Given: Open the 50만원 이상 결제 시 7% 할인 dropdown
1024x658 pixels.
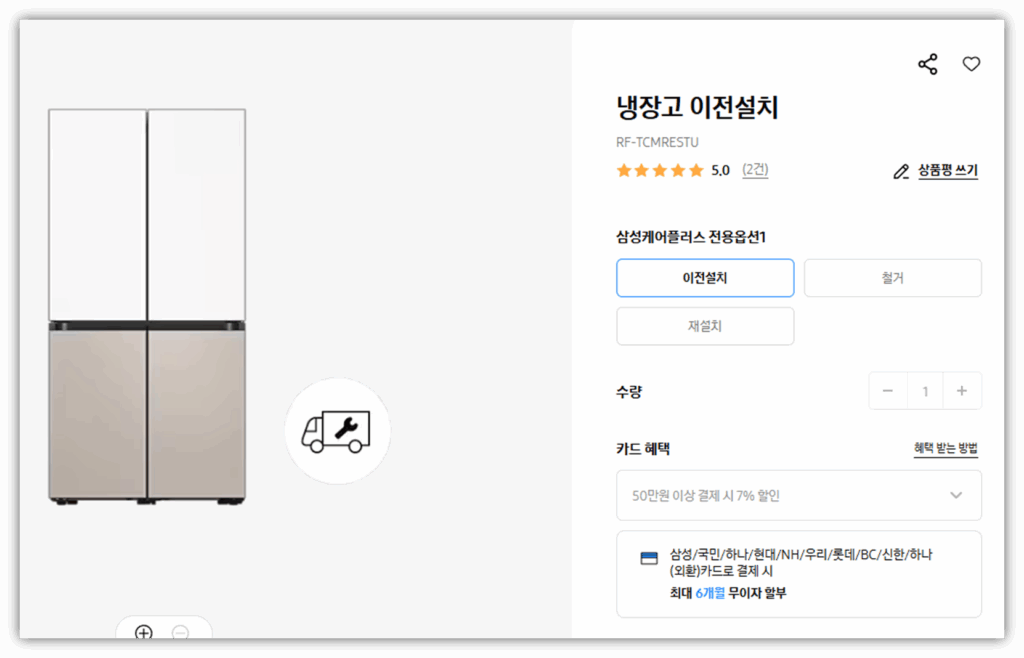Looking at the screenshot, I should pos(799,495).
